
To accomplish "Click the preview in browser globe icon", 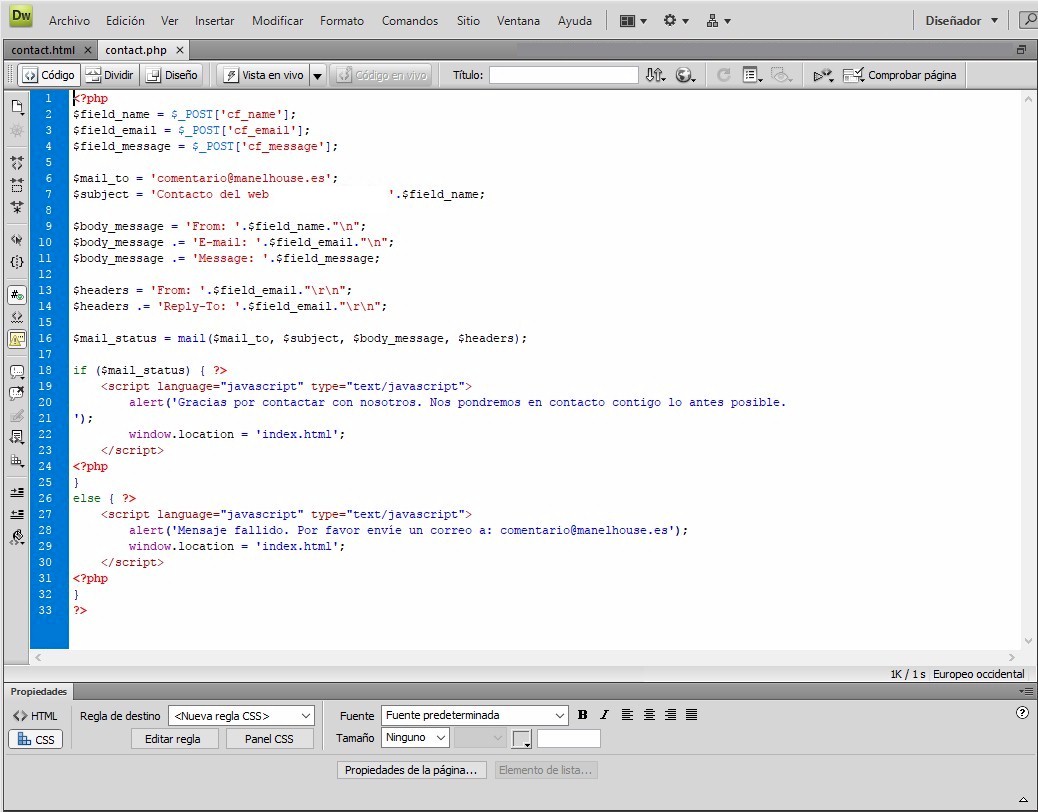I will click(x=685, y=75).
